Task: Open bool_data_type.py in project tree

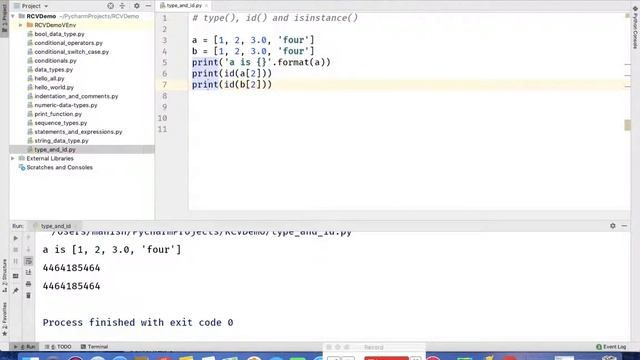Action: coord(59,34)
